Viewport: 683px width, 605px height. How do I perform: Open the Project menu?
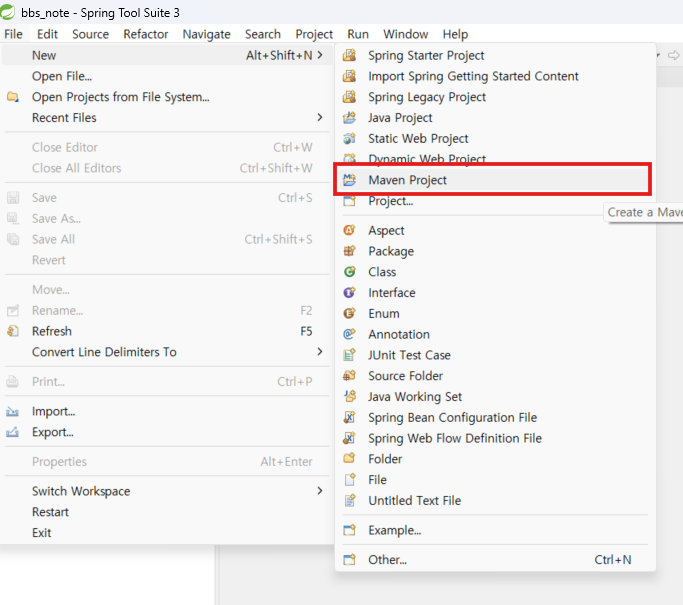tap(314, 34)
